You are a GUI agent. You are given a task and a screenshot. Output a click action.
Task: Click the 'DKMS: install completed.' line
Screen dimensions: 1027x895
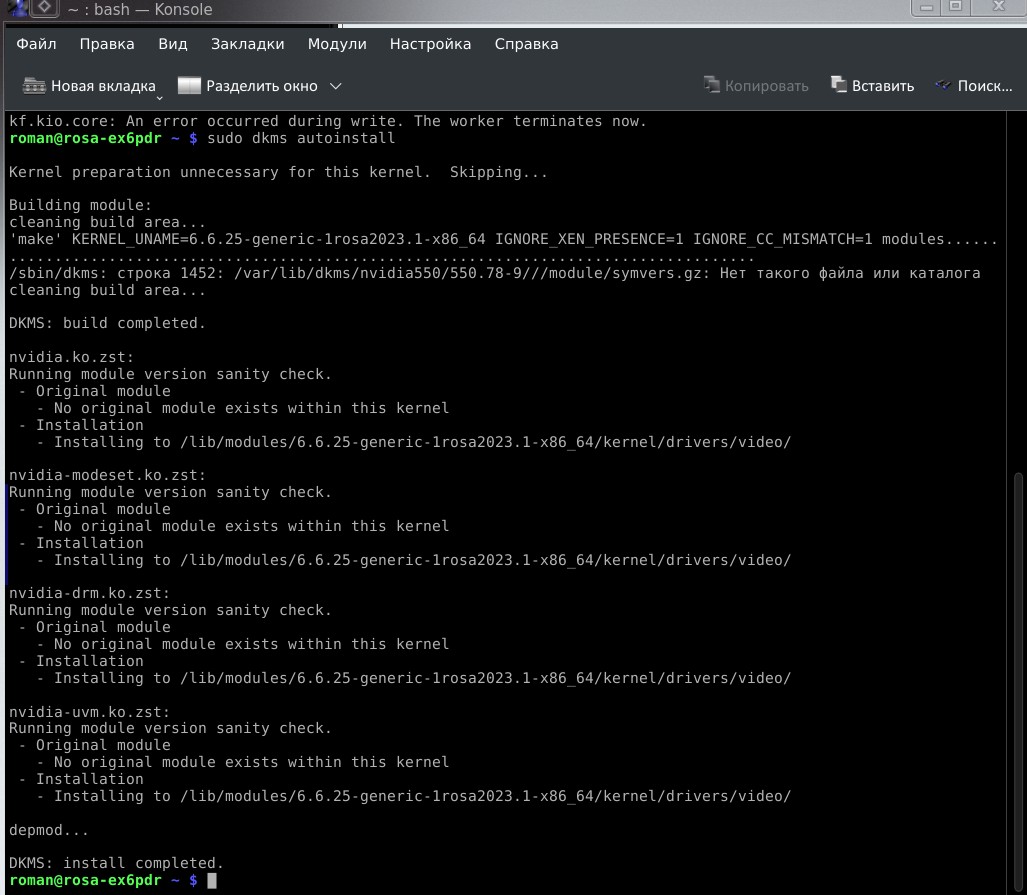coord(116,863)
